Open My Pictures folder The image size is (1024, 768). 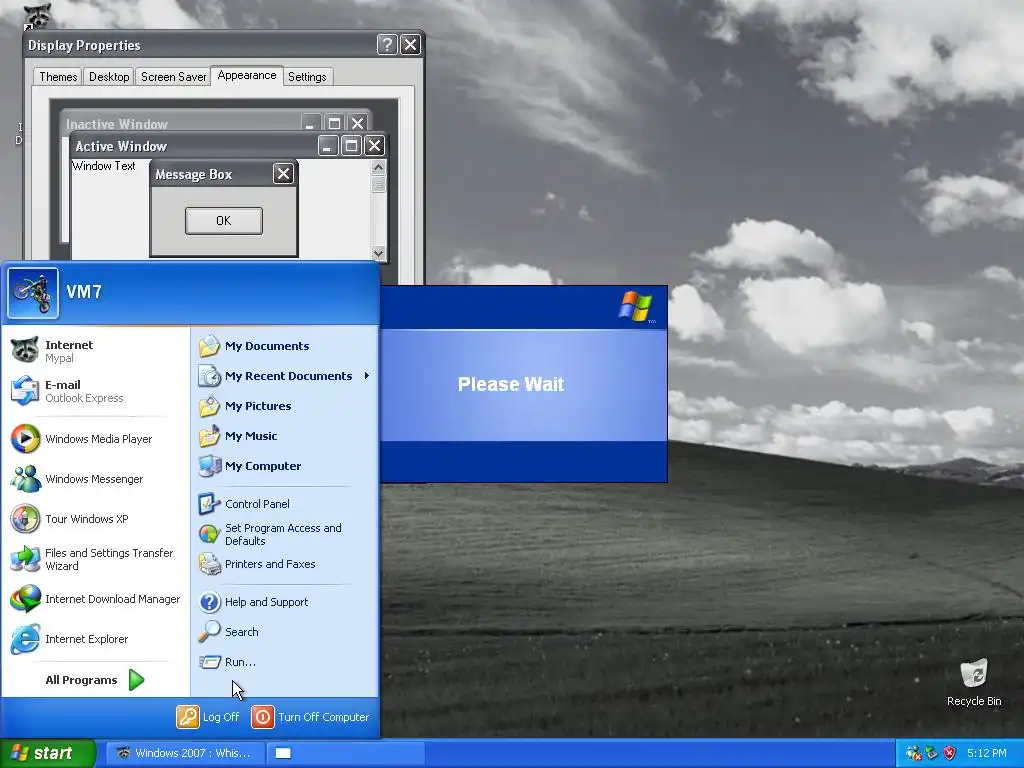pyautogui.click(x=285, y=406)
